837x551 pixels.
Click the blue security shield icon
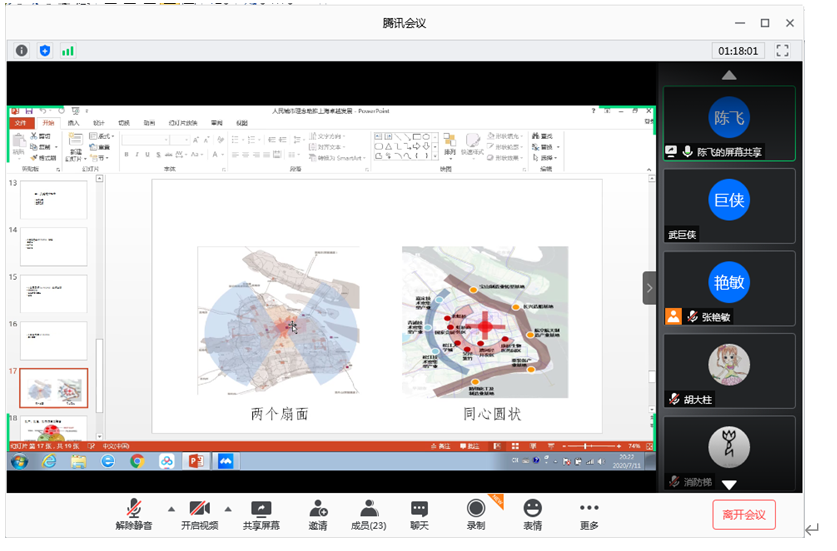(x=45, y=50)
